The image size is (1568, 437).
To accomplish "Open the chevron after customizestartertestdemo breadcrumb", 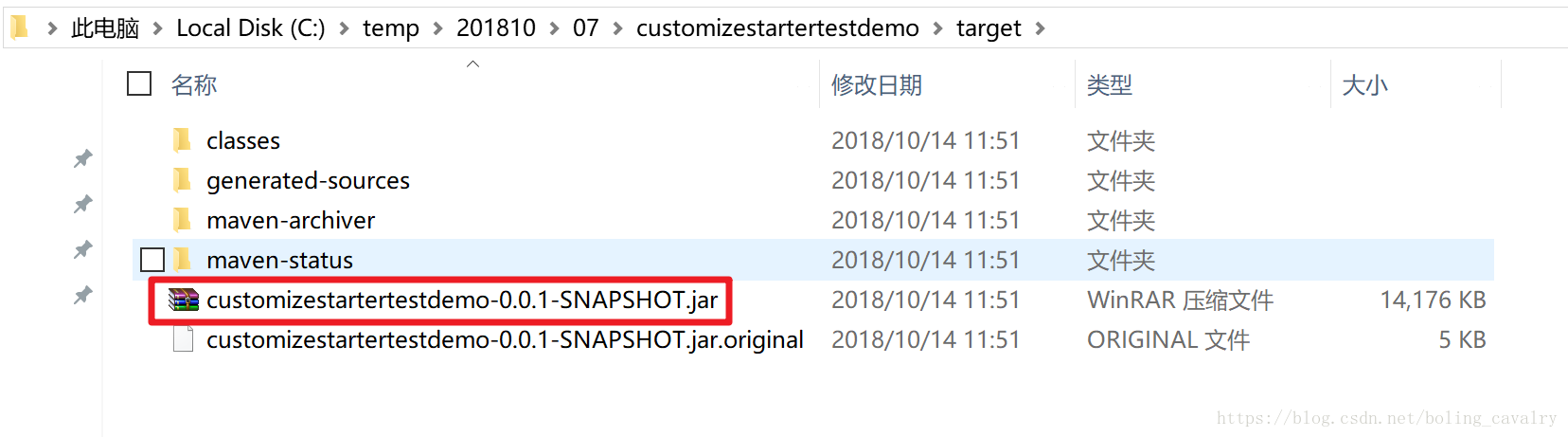I will 937,28.
